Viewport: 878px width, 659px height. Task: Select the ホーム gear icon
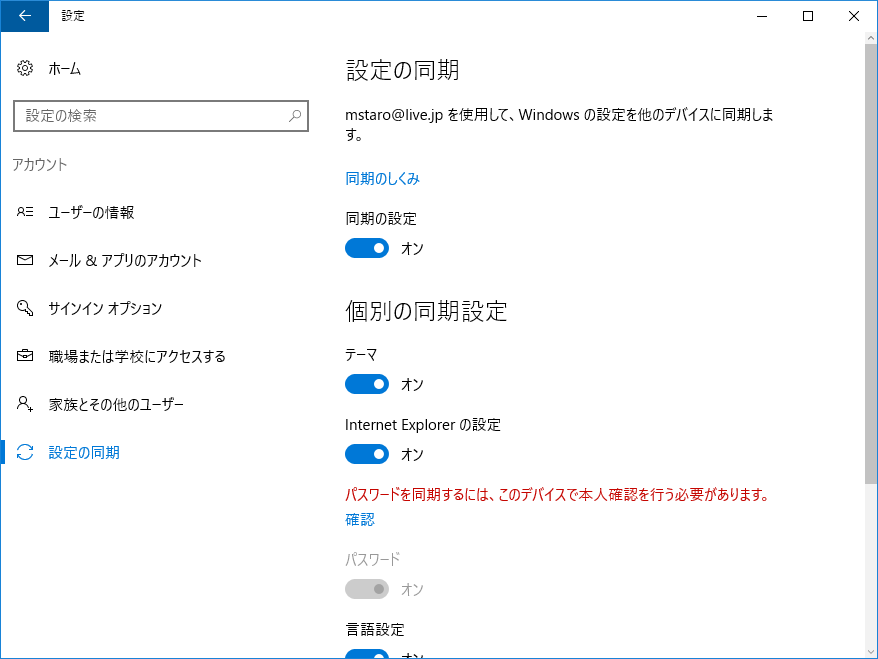22,68
